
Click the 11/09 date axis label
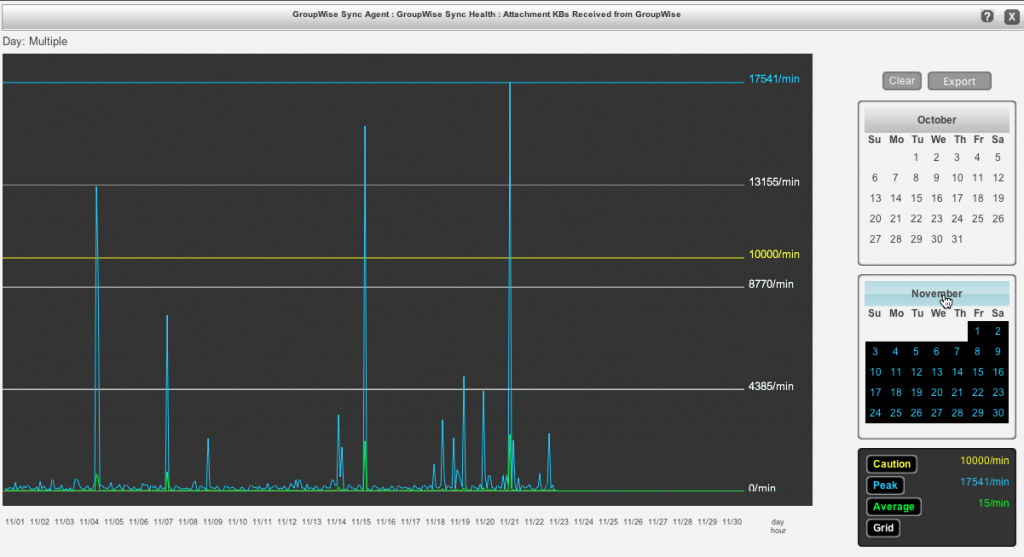tap(213, 522)
